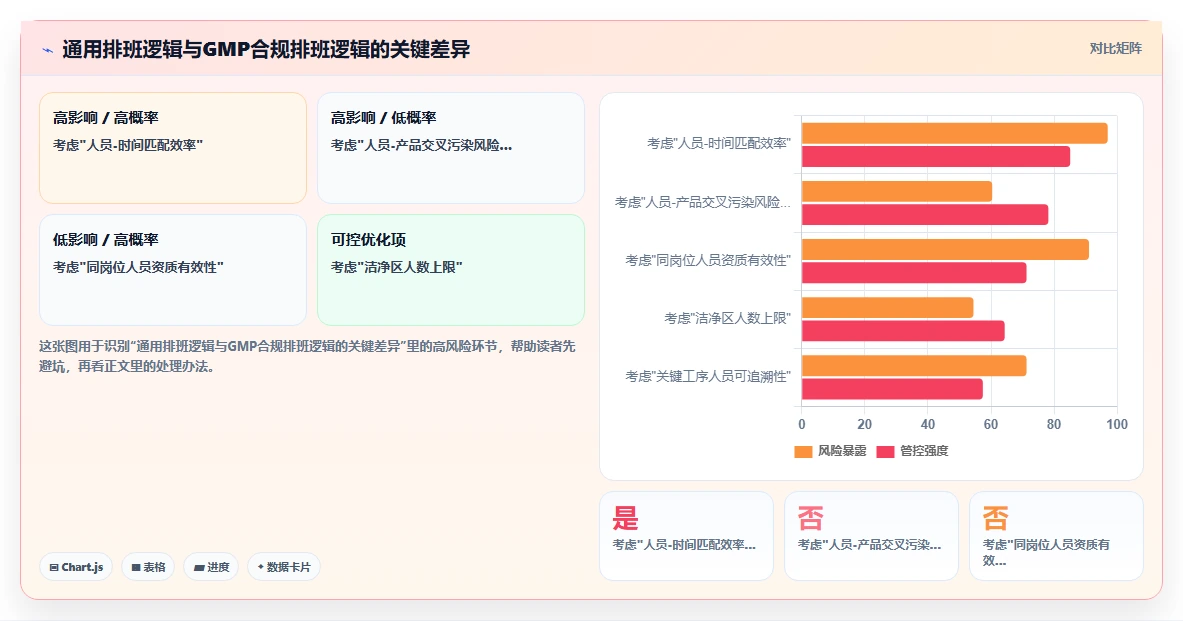
Task: Click the 表格 tag chip
Action: (x=149, y=567)
